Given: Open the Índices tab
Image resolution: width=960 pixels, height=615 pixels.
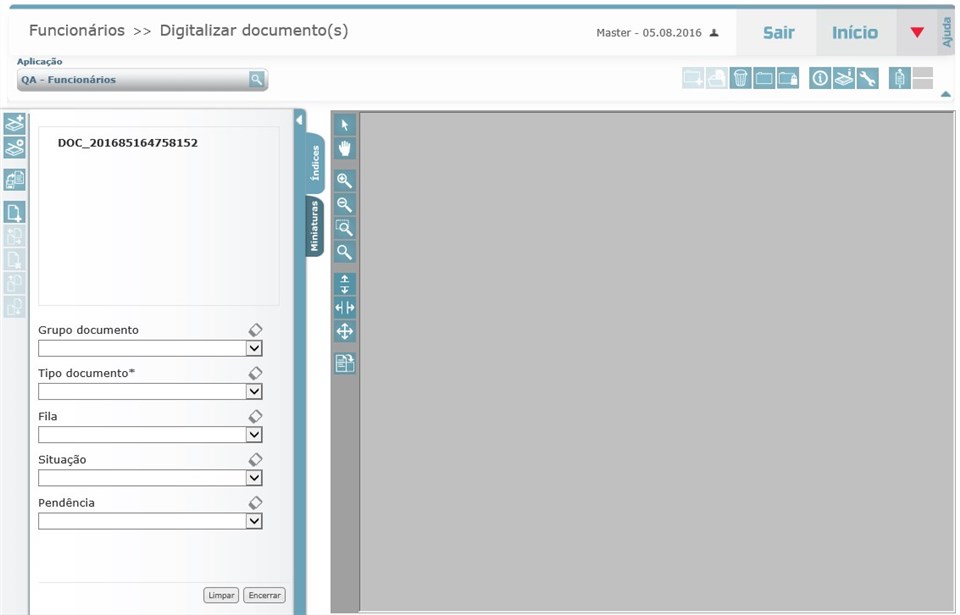Looking at the screenshot, I should click(314, 162).
